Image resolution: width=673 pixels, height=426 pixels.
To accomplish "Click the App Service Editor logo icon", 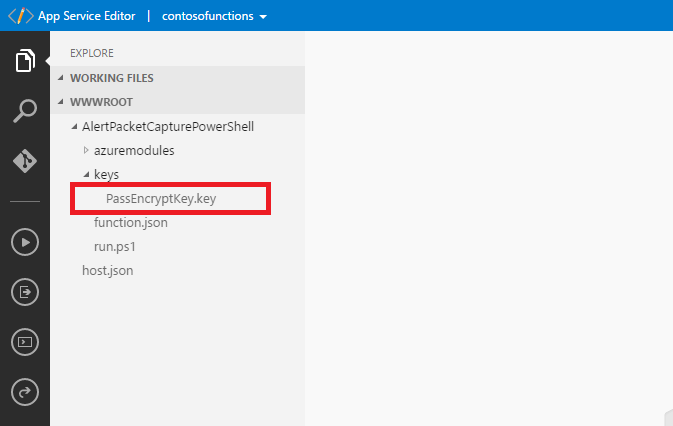I will (19, 16).
